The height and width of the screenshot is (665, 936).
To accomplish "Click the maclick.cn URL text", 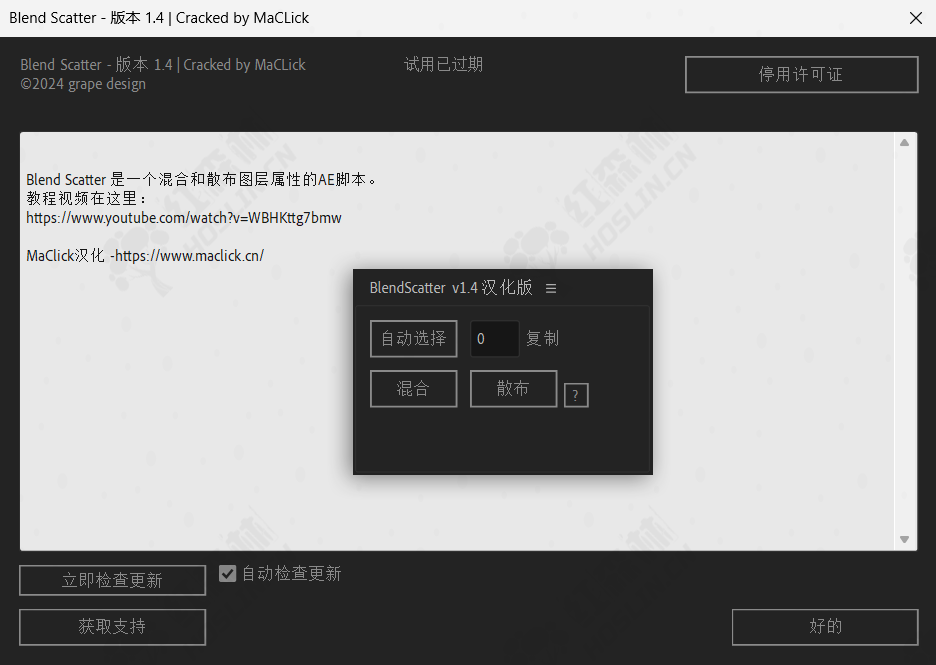I will point(189,256).
